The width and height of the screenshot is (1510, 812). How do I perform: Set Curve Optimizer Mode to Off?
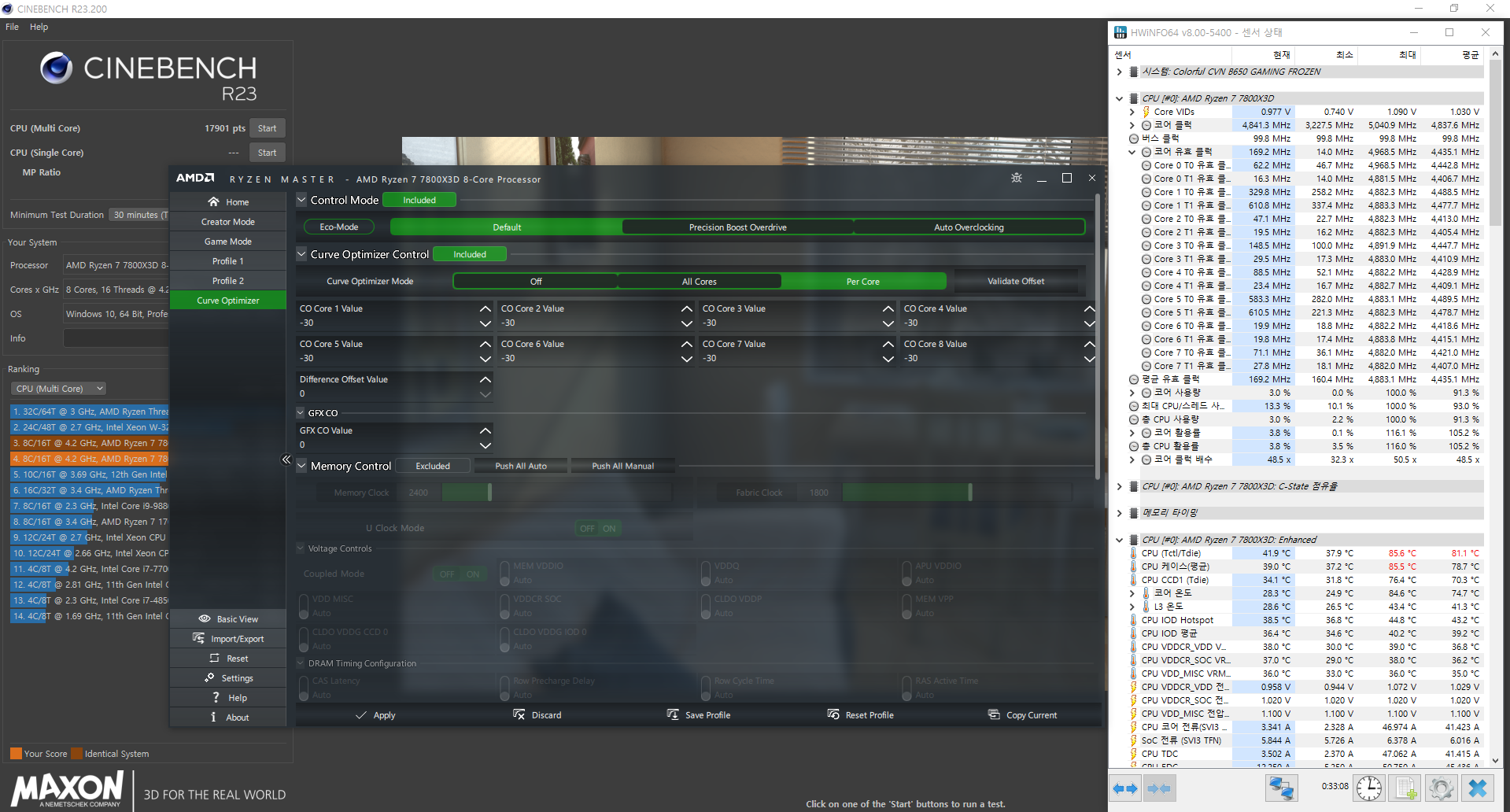coord(536,281)
